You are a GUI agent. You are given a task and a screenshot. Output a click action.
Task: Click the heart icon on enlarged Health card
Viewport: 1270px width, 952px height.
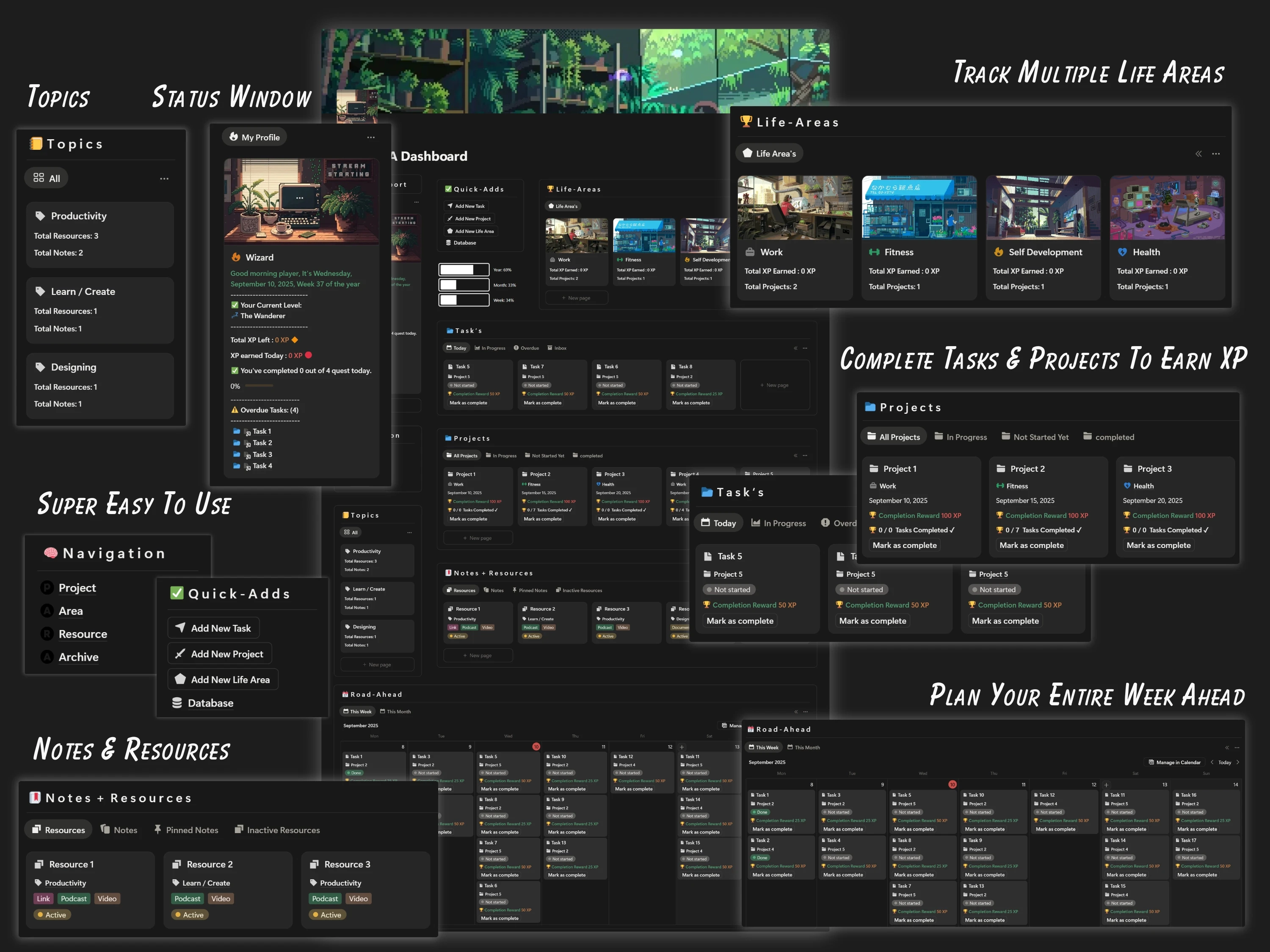pos(1122,252)
